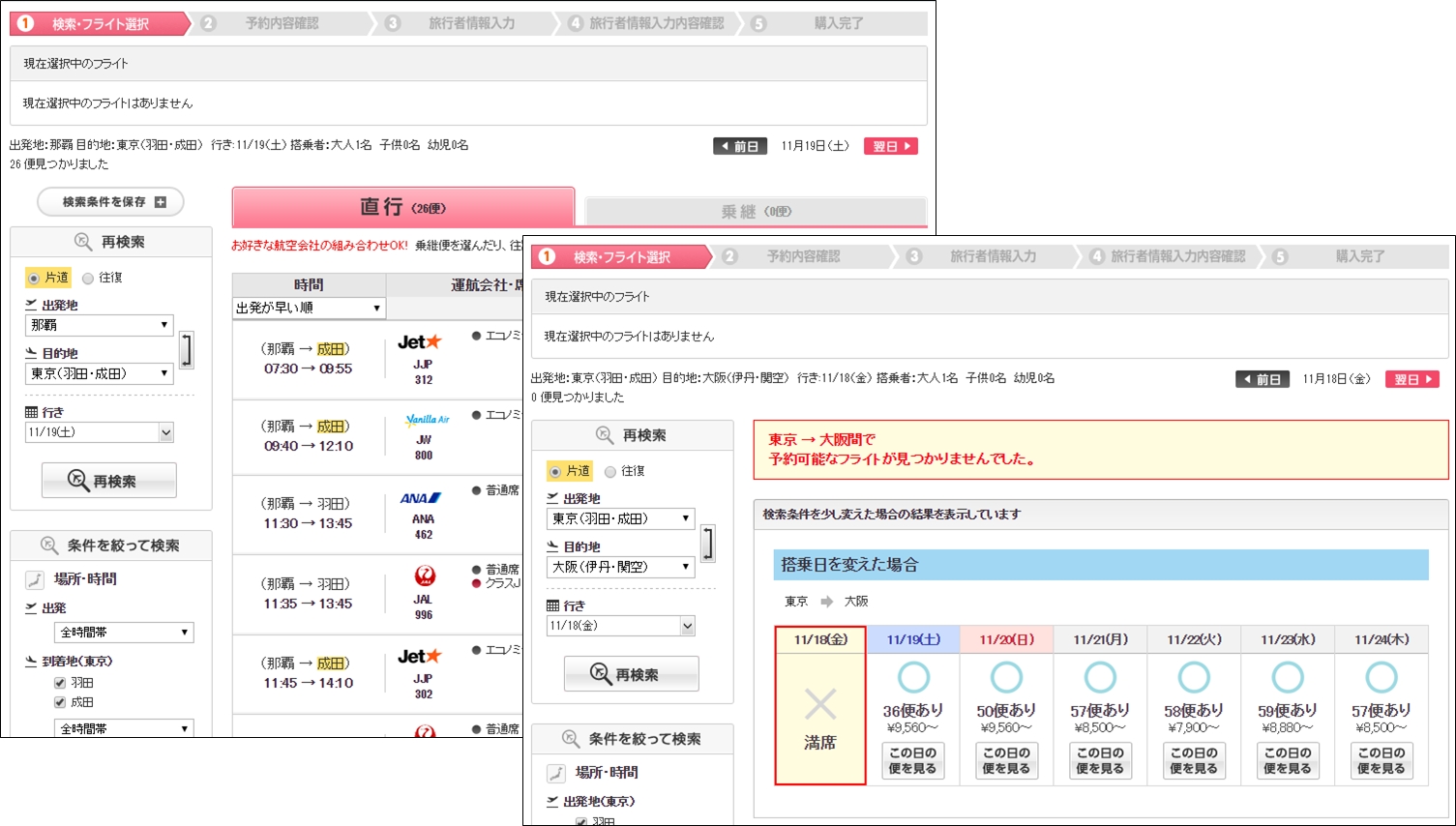Image resolution: width=1456 pixels, height=826 pixels.
Task: Click JAL logo for flight 996
Action: (x=425, y=576)
